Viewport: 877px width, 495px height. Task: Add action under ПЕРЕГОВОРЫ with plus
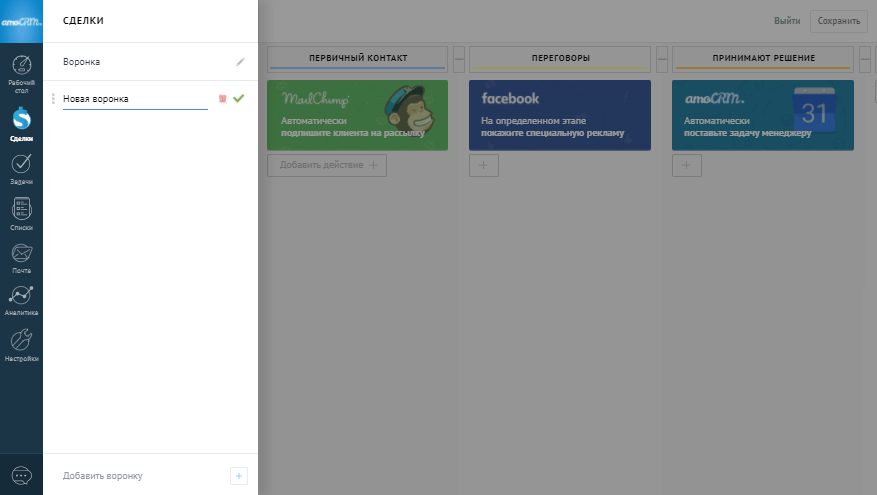[x=484, y=166]
